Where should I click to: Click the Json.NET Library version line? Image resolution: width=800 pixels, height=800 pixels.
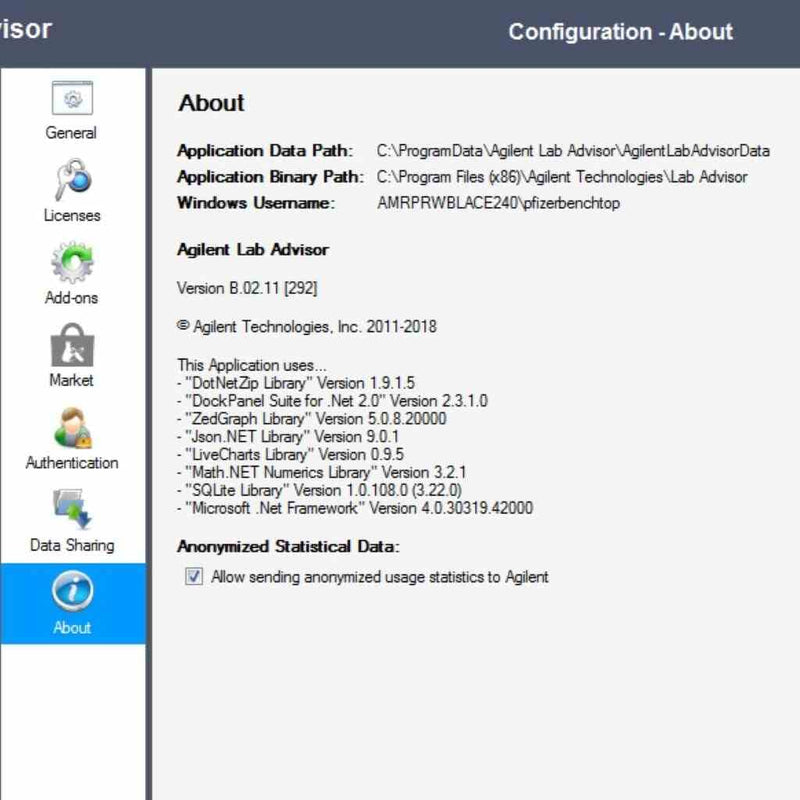pos(288,437)
